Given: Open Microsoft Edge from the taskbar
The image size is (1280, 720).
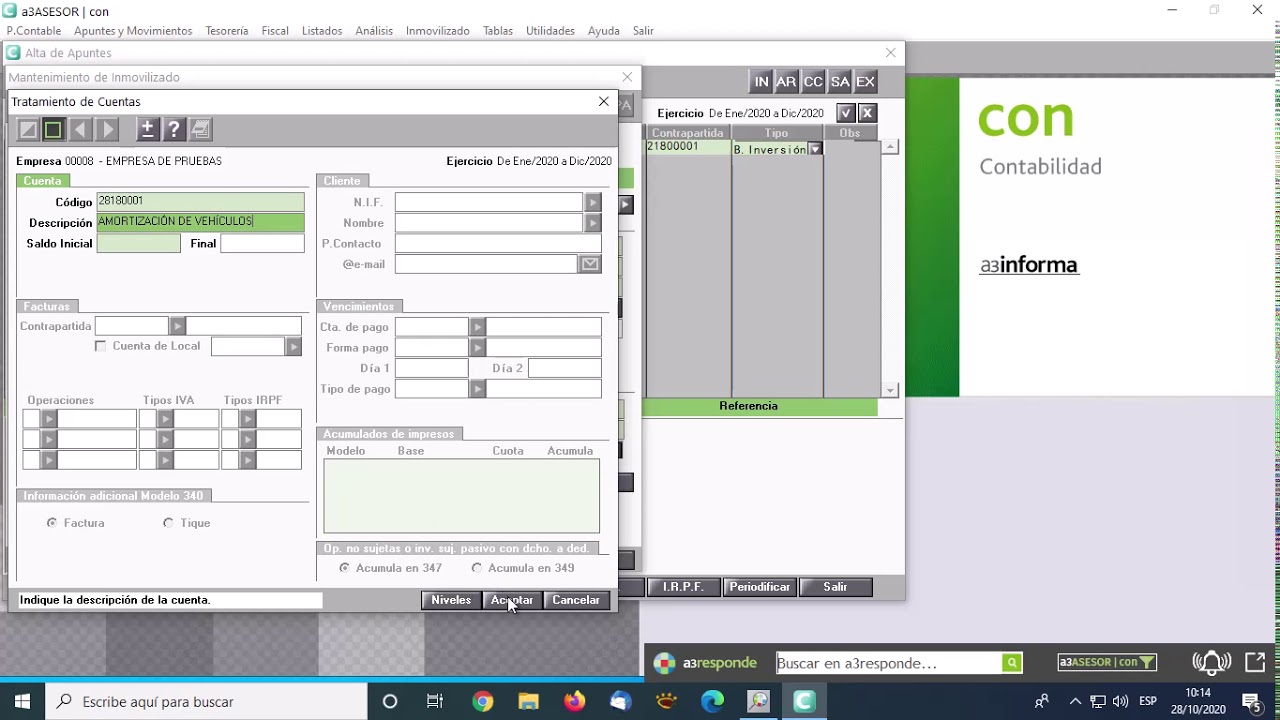Looking at the screenshot, I should (x=712, y=702).
